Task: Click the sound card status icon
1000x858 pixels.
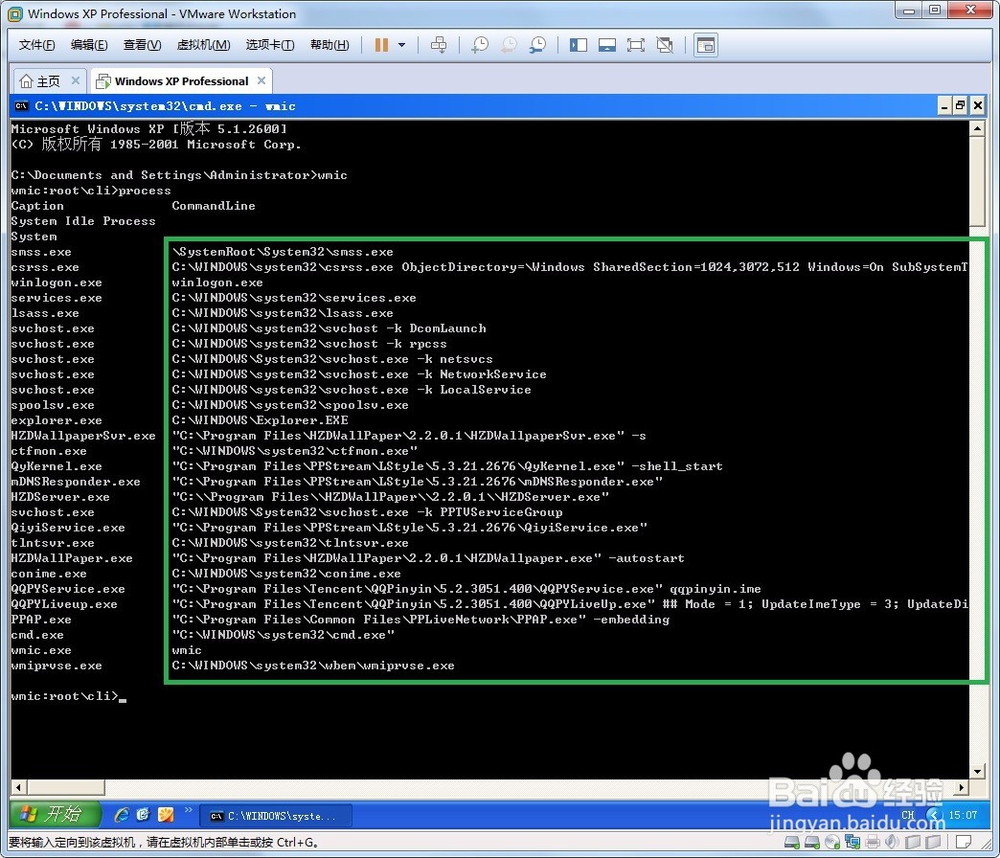Action: tap(892, 842)
